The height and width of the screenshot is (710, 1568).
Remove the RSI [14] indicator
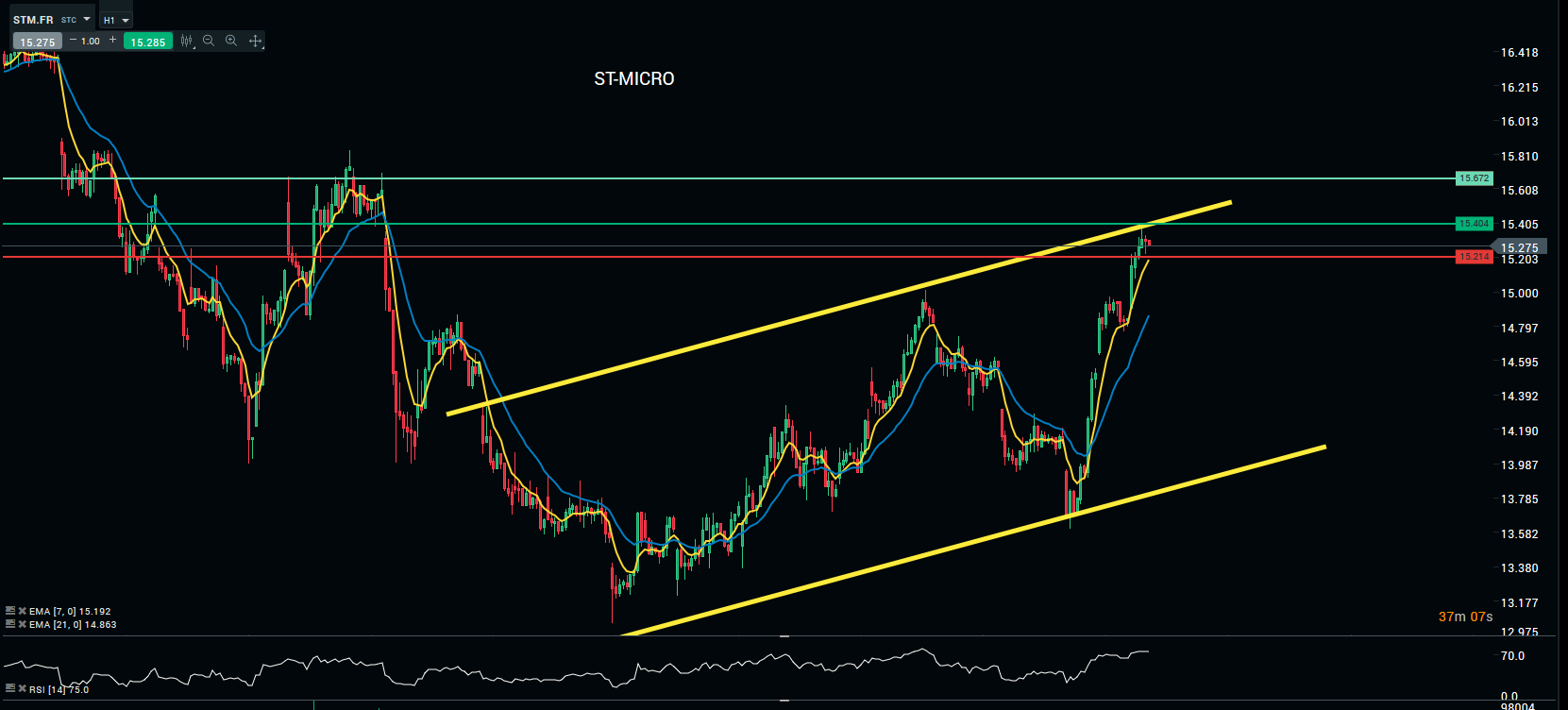click(x=22, y=689)
